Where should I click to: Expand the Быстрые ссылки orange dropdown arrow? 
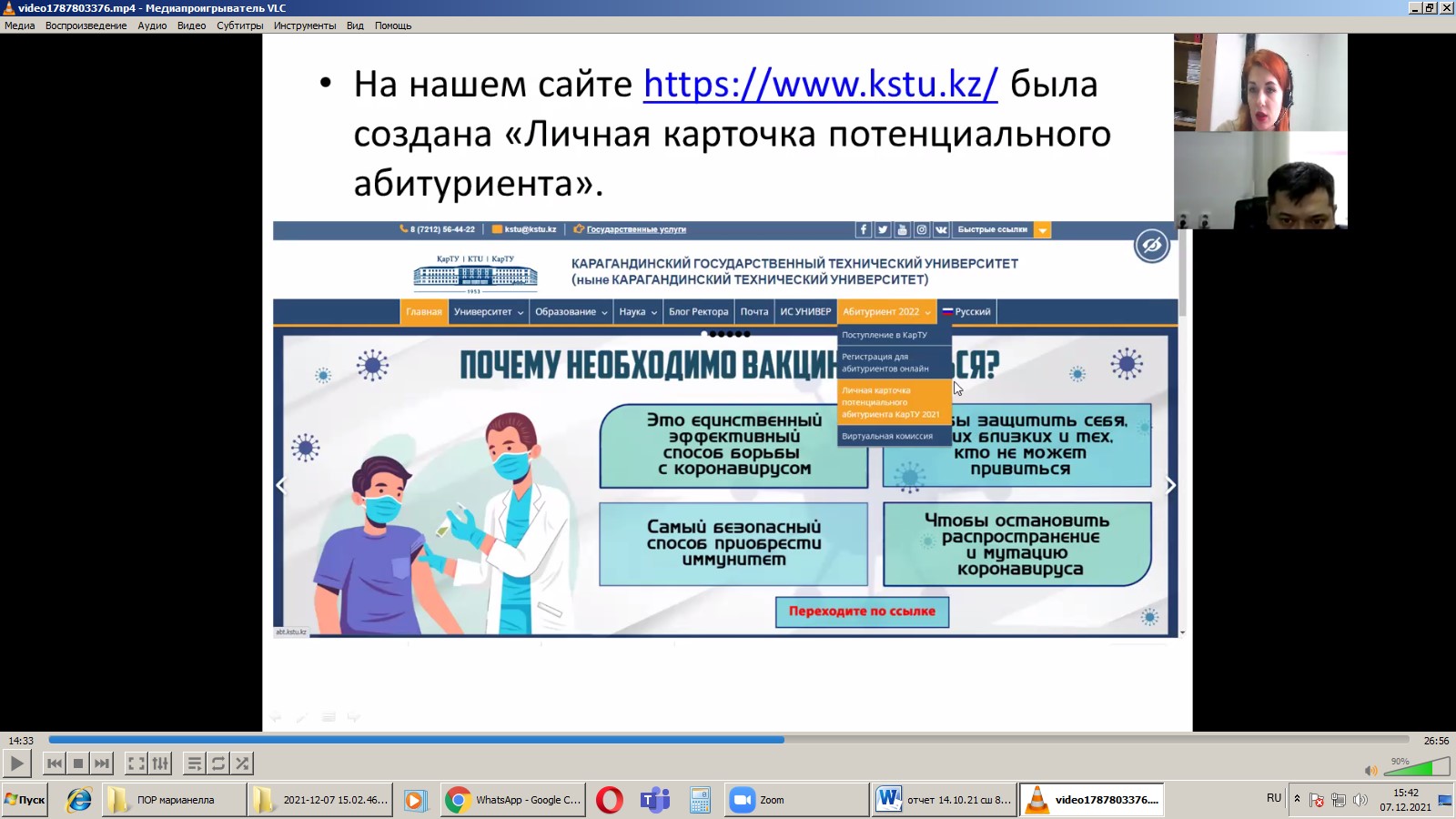(1043, 229)
